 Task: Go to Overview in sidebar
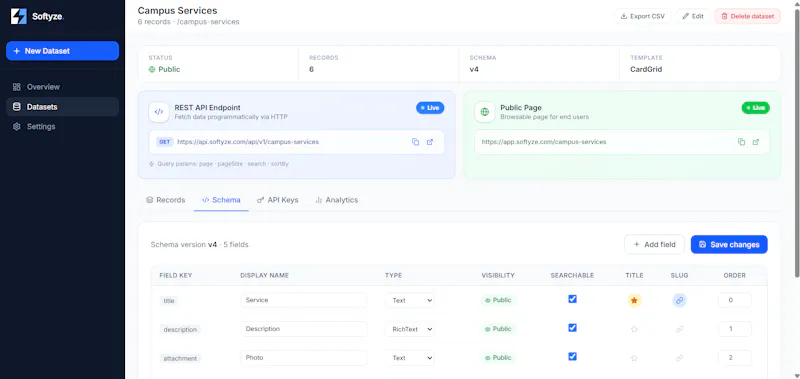point(62,87)
